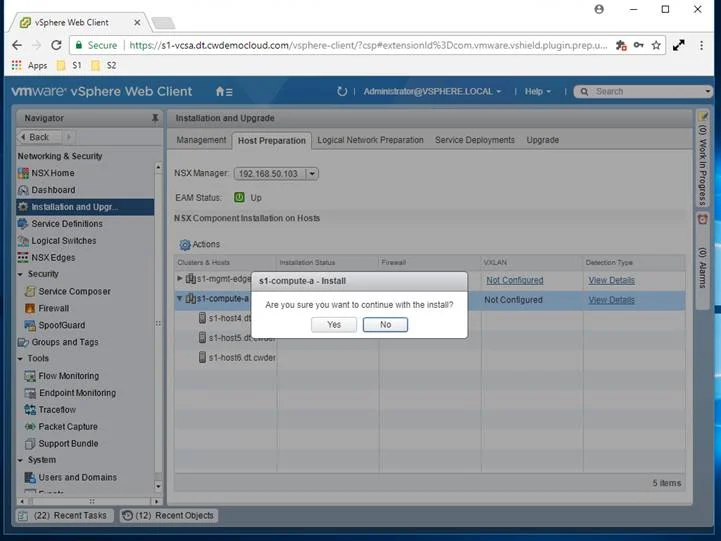Click the vSphere refresh icon in header

pos(342,91)
